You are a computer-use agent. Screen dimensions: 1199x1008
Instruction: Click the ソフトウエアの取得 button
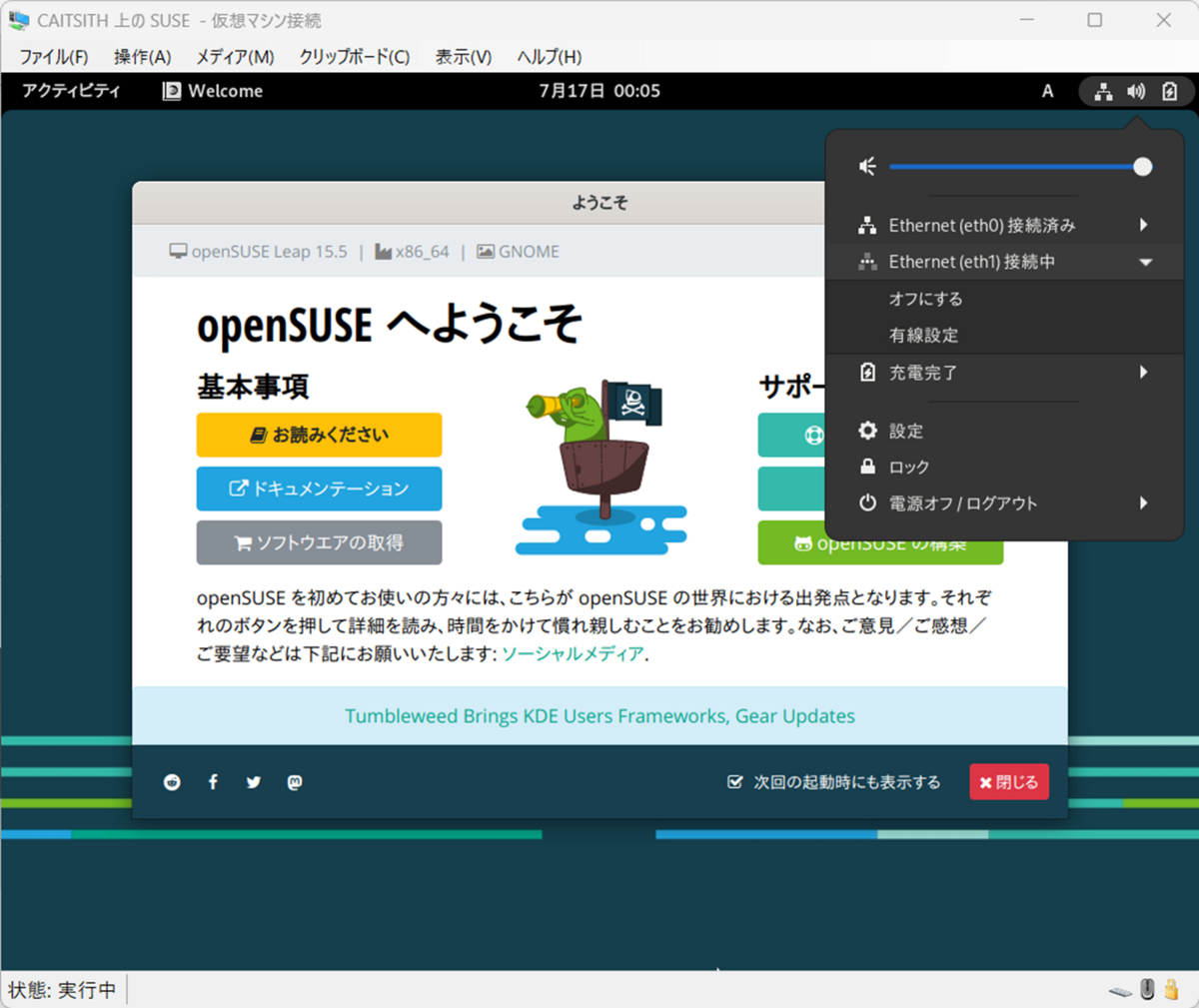[x=319, y=542]
